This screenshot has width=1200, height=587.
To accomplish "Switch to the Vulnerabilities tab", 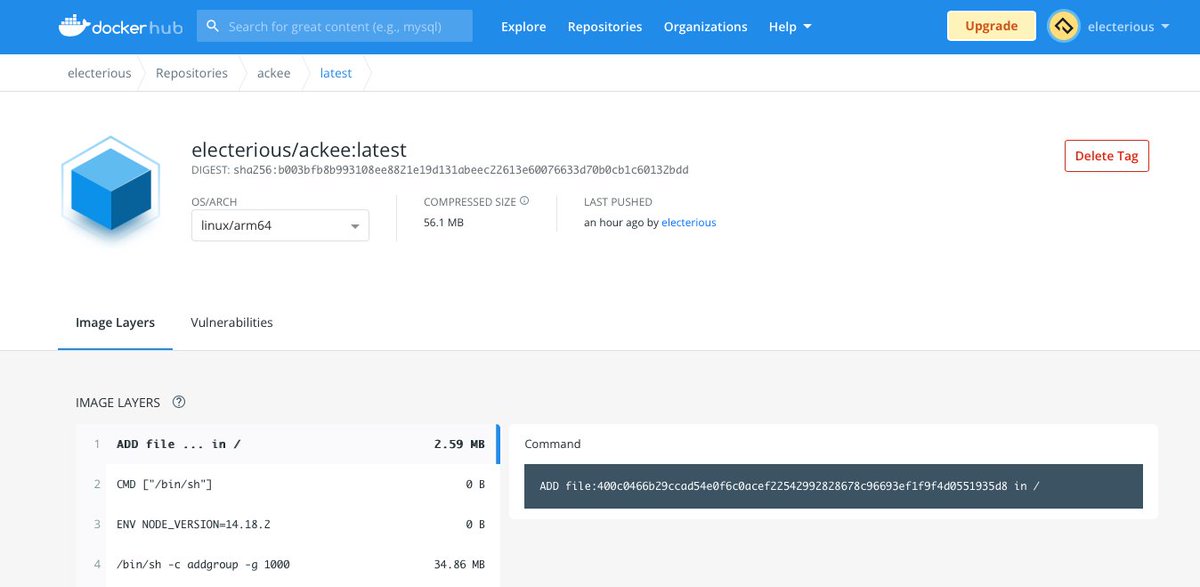I will pos(232,323).
